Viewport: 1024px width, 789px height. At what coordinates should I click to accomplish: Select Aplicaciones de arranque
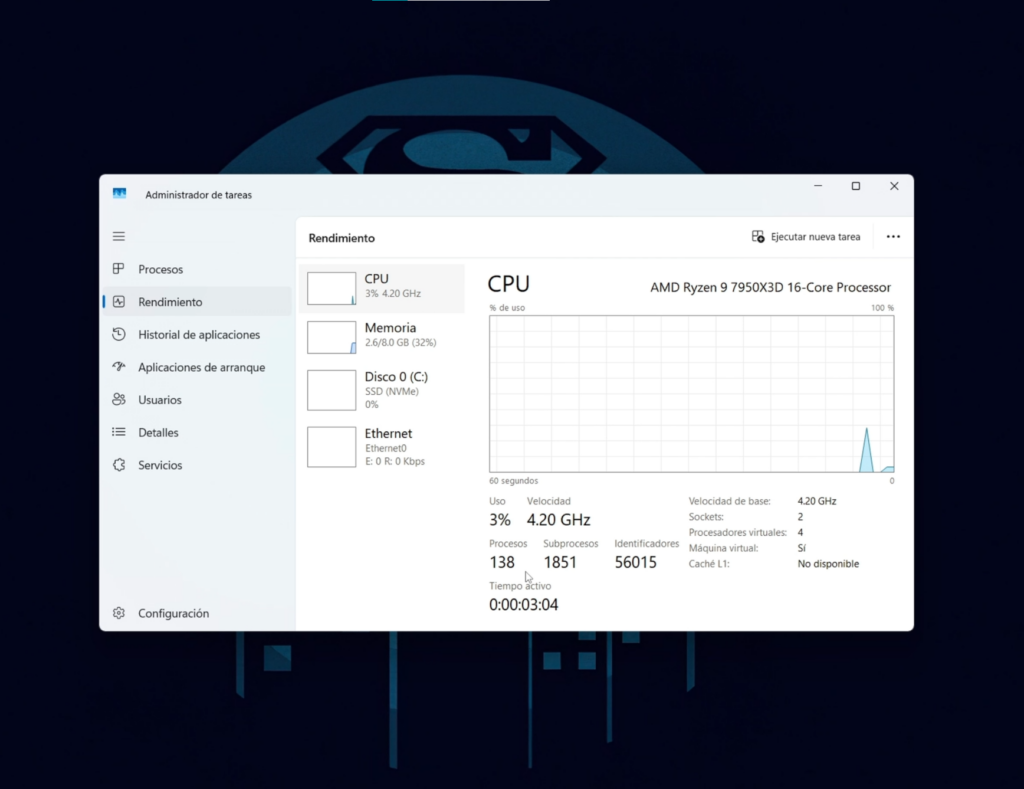point(119,367)
